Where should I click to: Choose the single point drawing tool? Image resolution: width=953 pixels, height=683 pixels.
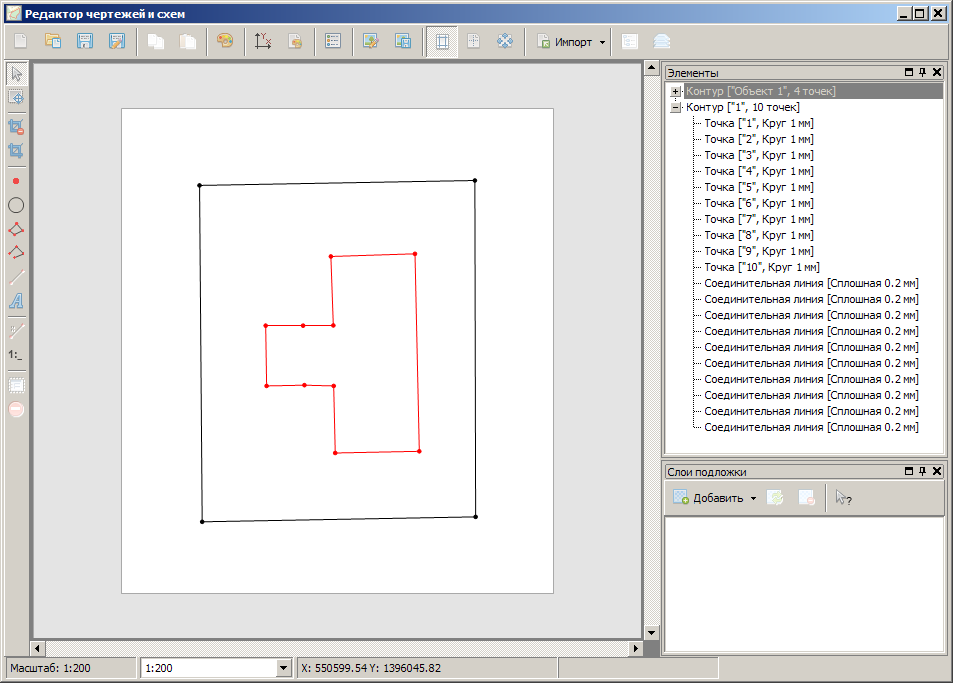coord(16,181)
